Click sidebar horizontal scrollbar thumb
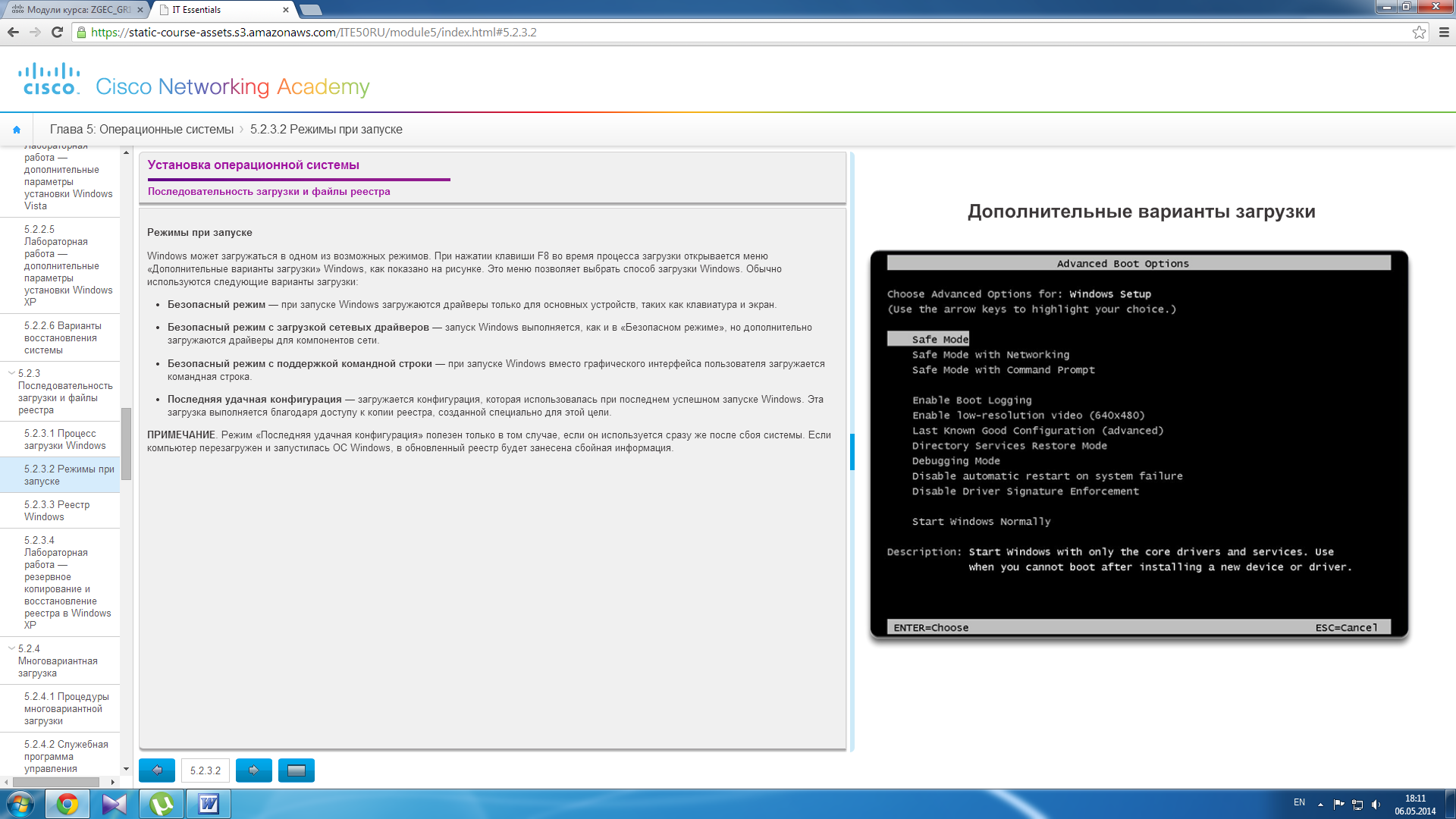 56,782
